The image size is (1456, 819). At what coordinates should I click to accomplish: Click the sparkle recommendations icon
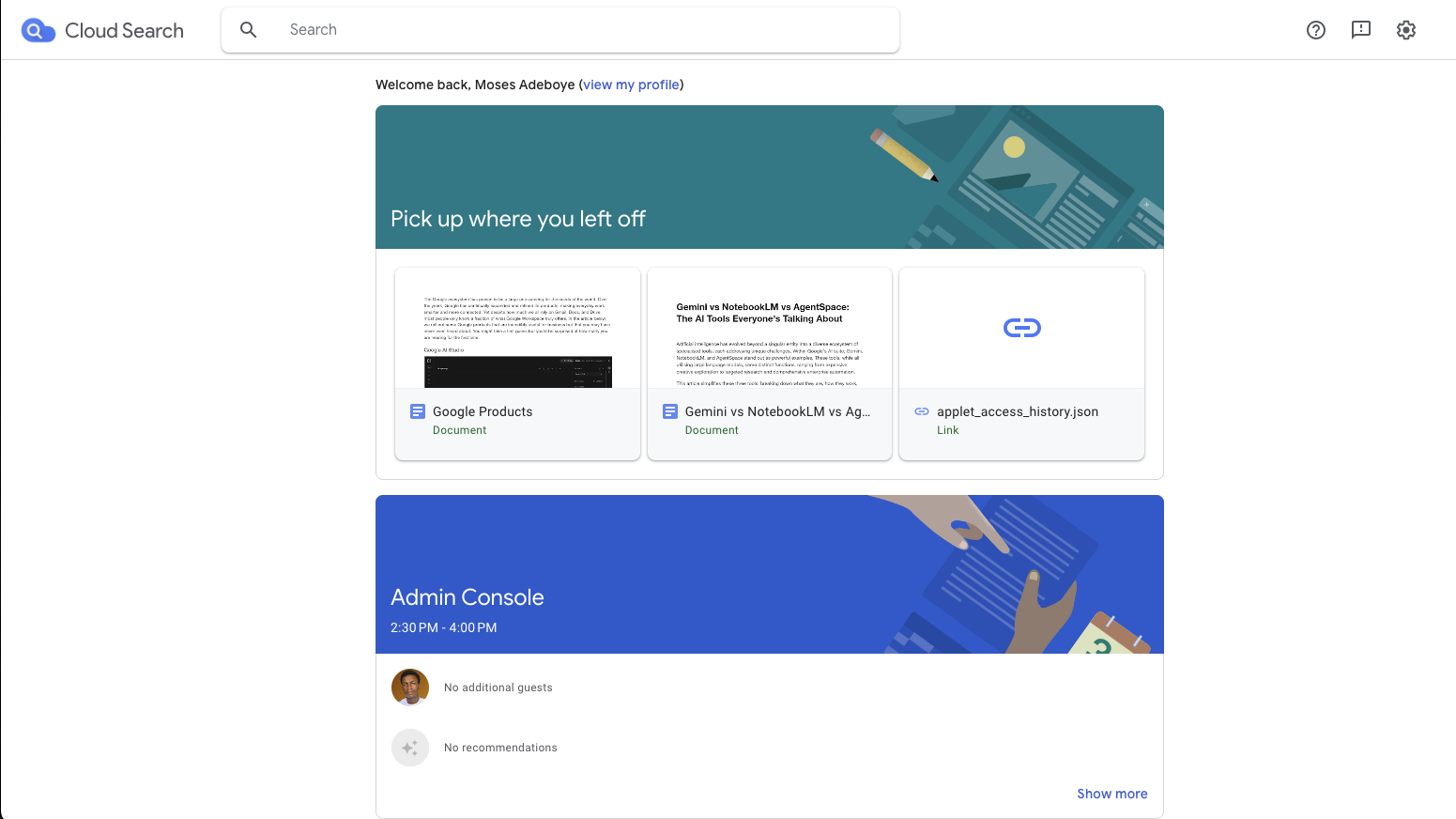tap(410, 748)
